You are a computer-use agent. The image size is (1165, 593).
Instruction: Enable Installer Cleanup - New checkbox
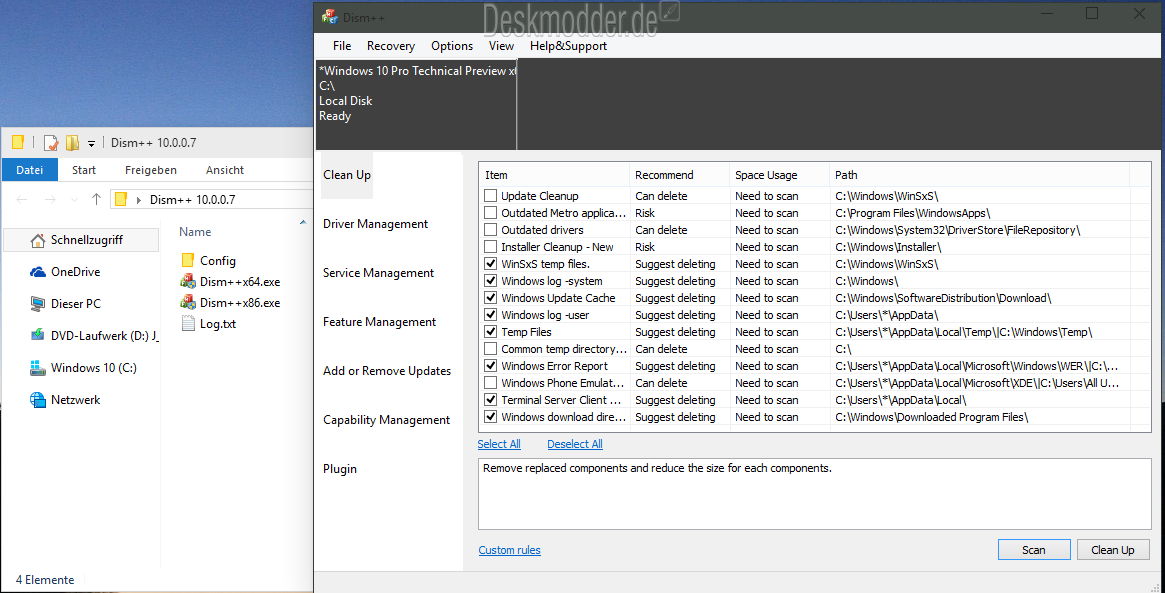coord(490,247)
